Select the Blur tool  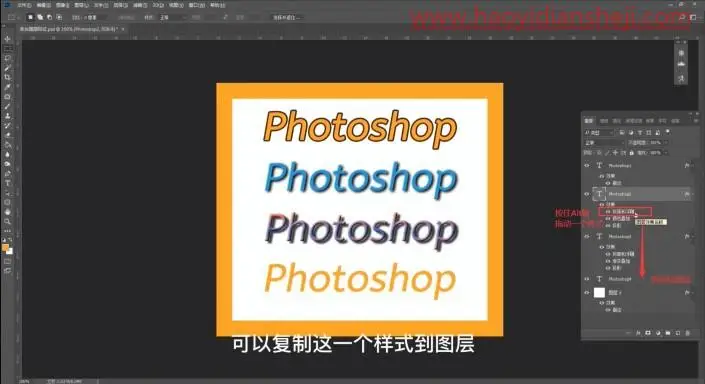(x=8, y=154)
